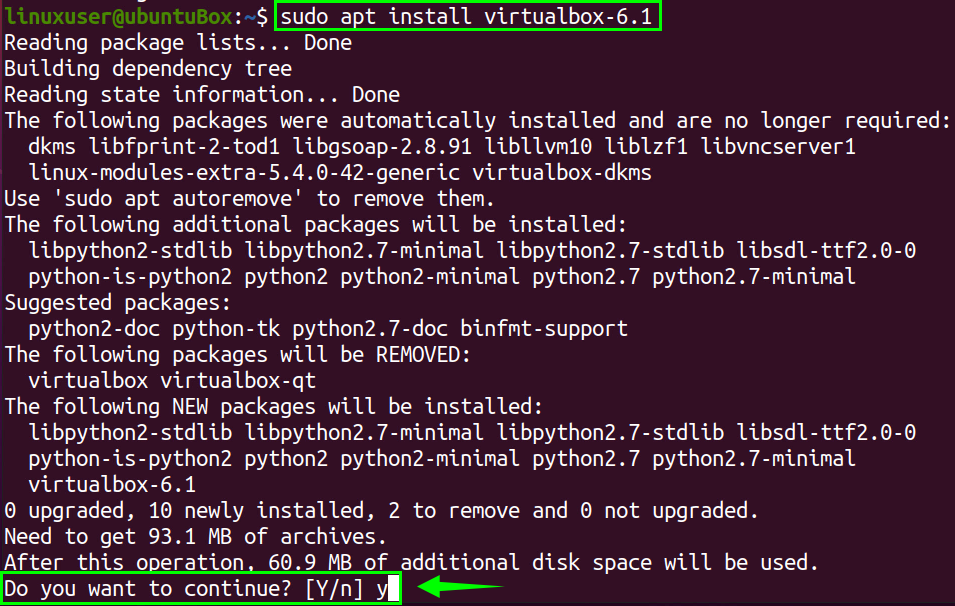Click 'virtualbox-6.1' in the NEW packages list
The width and height of the screenshot is (955, 606).
tap(112, 485)
